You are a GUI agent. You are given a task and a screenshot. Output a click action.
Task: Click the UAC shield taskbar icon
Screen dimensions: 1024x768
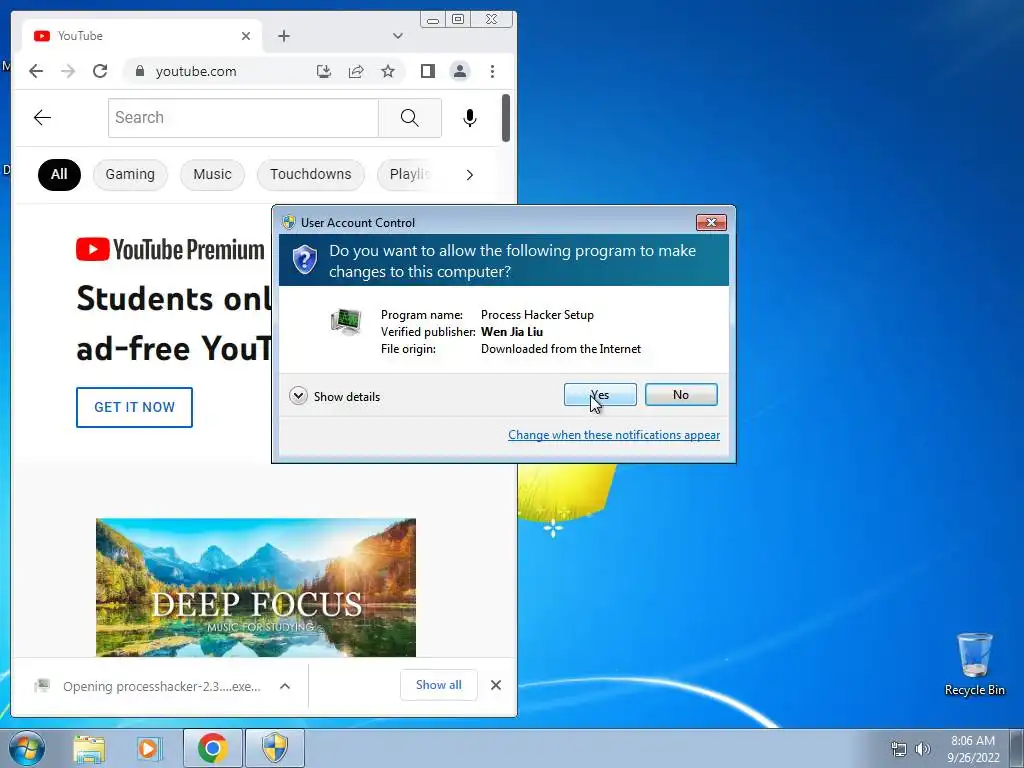pyautogui.click(x=275, y=748)
